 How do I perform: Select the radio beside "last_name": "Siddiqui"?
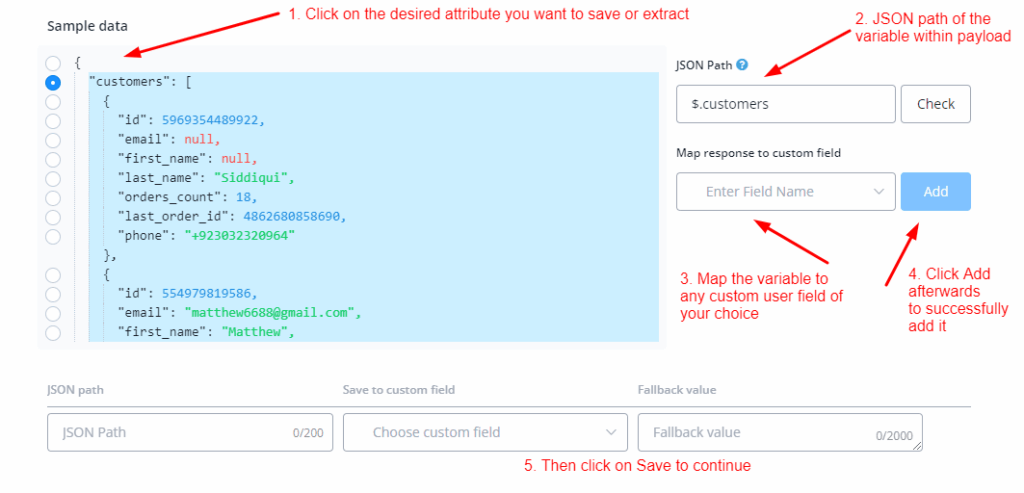point(53,178)
